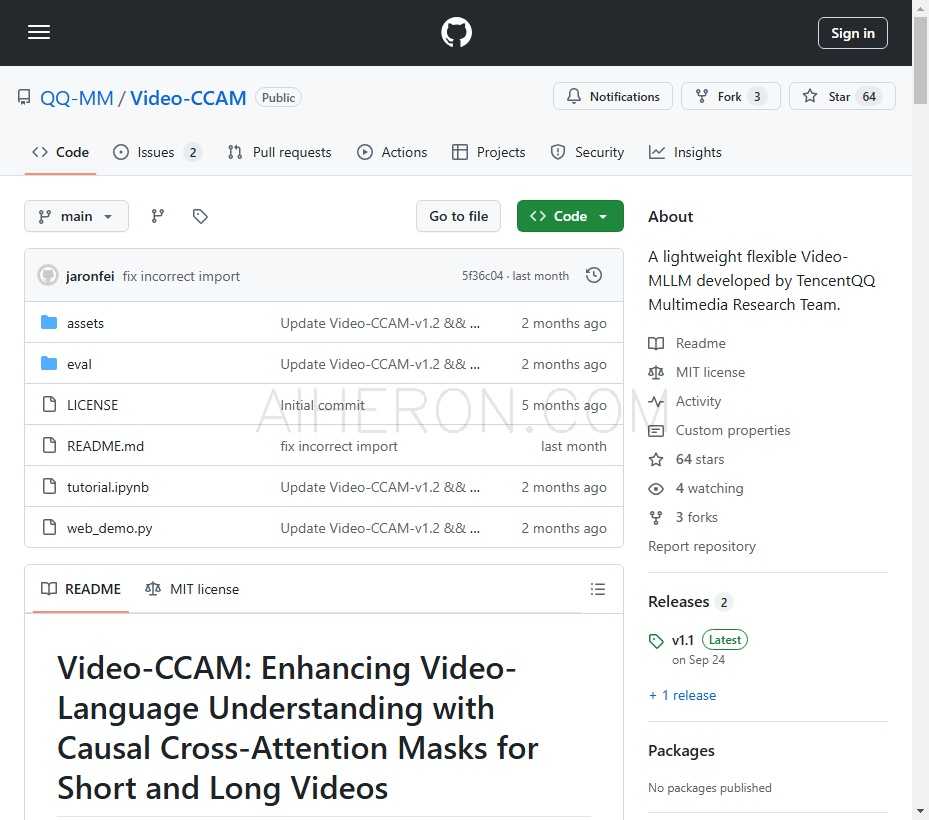Open the README outline list icon
The image size is (929, 820).
coord(597,589)
